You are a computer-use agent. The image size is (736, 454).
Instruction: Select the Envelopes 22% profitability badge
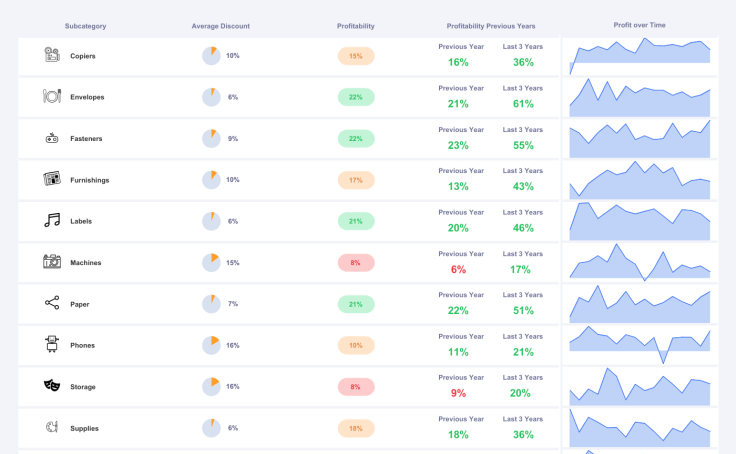click(356, 97)
